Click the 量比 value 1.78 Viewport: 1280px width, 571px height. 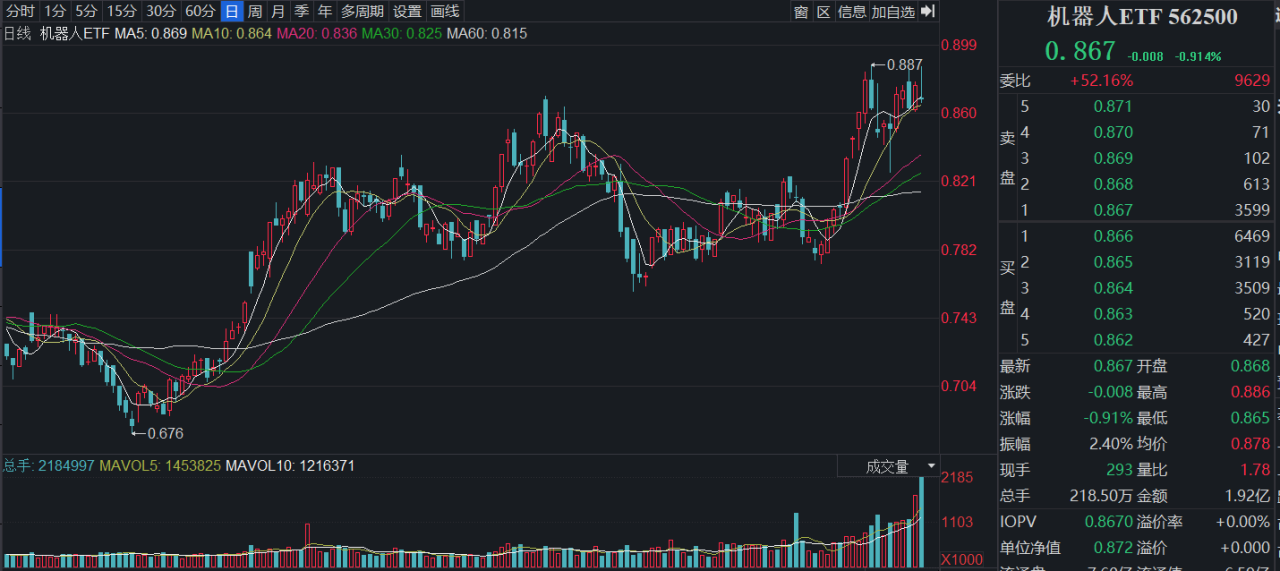pos(1256,470)
